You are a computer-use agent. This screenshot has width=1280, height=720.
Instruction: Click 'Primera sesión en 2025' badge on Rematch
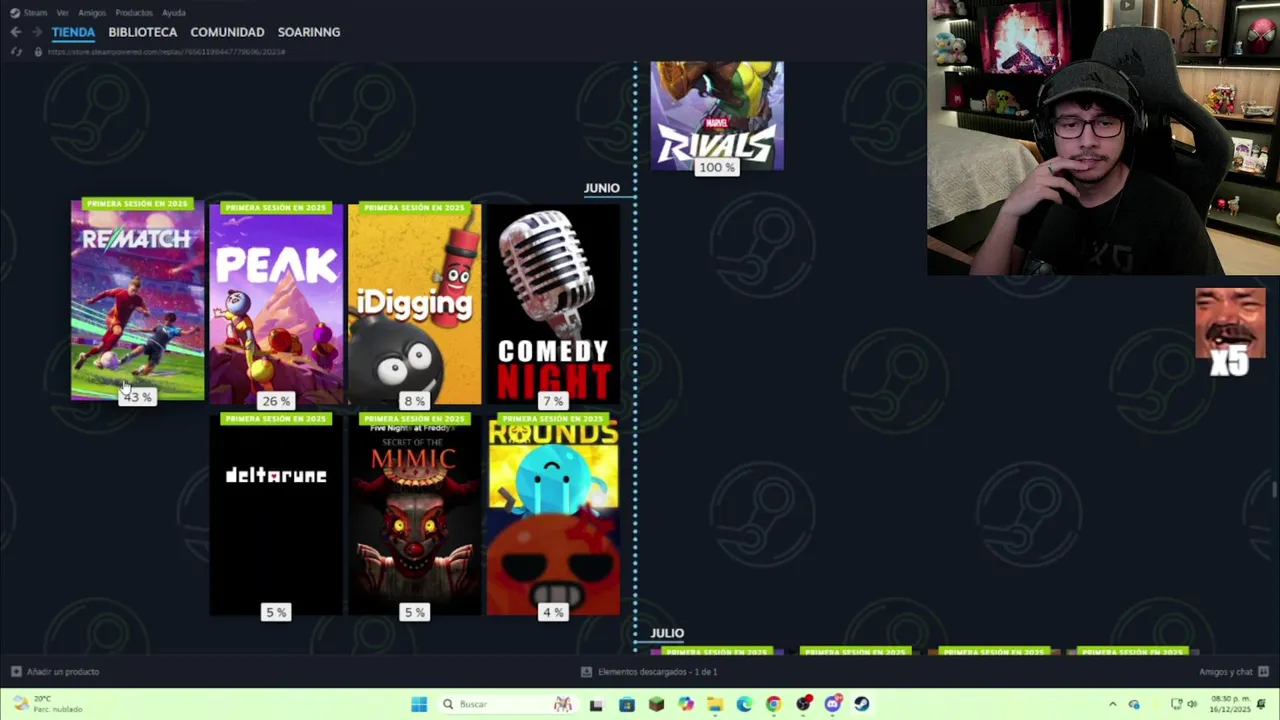coord(138,204)
